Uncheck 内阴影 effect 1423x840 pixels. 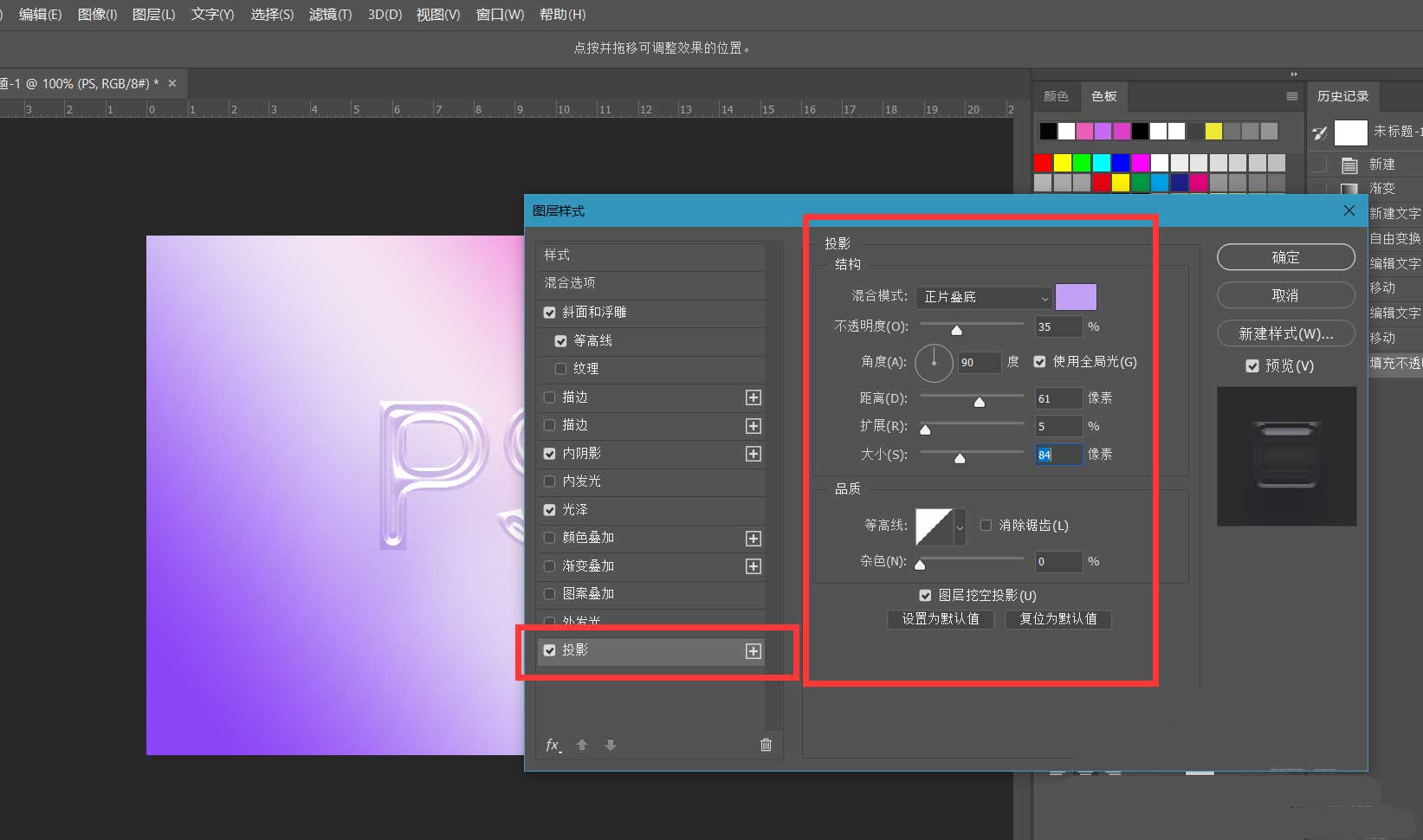(549, 454)
